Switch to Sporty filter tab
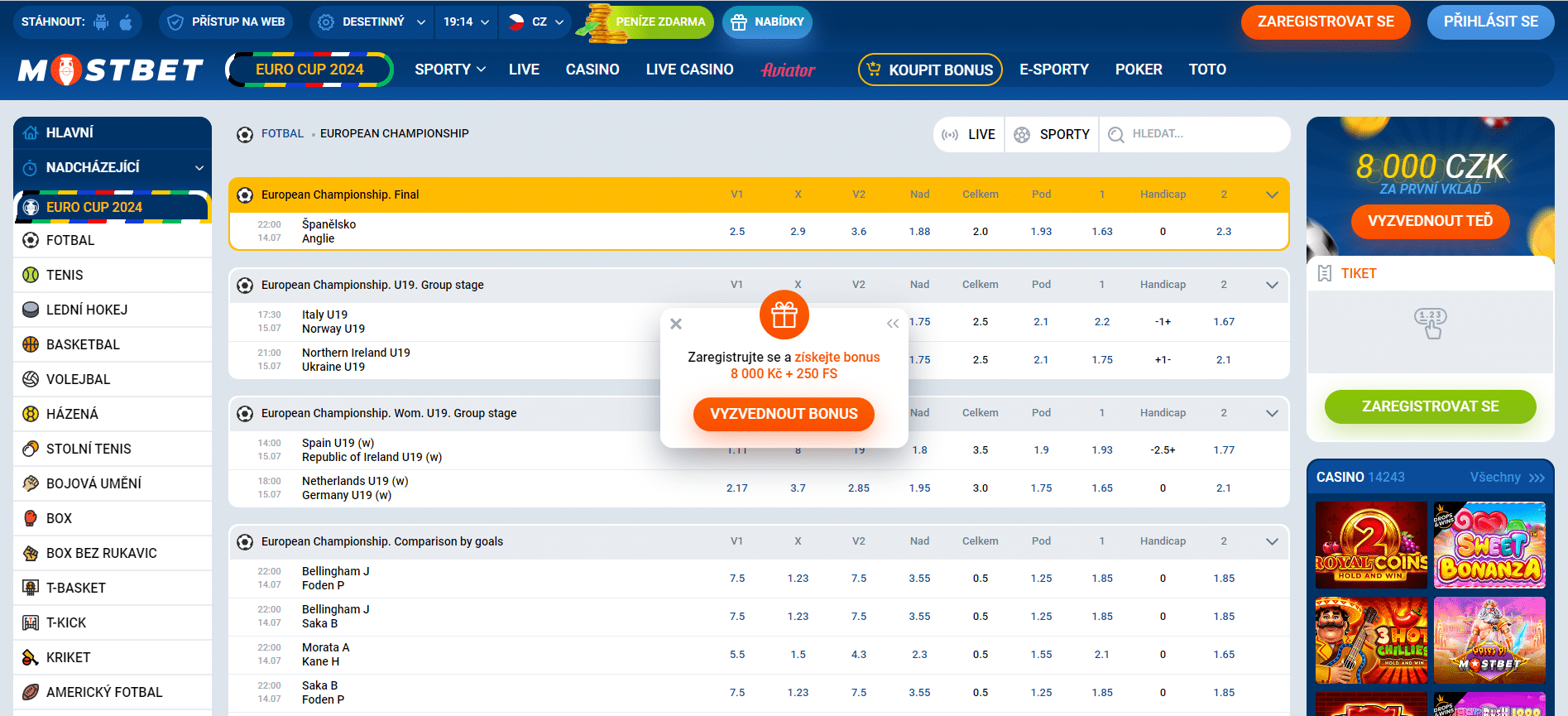The width and height of the screenshot is (1568, 716). (x=1052, y=134)
